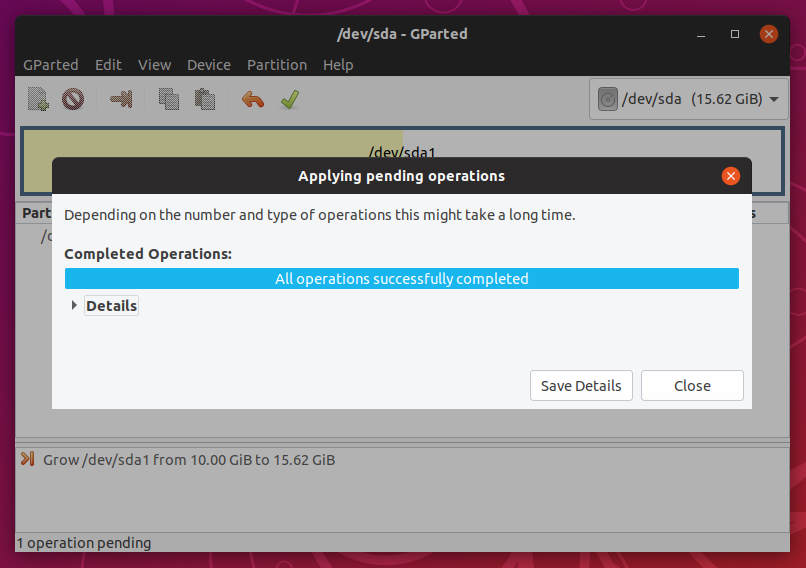The image size is (806, 568).
Task: Expand the Details disclosure triangle
Action: tap(74, 306)
